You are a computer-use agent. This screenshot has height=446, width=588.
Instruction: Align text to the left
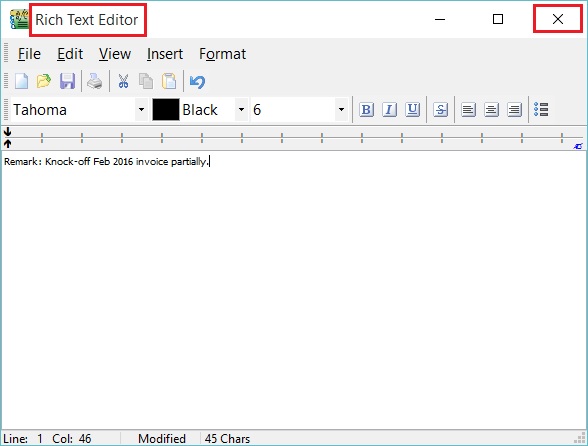pyautogui.click(x=468, y=110)
